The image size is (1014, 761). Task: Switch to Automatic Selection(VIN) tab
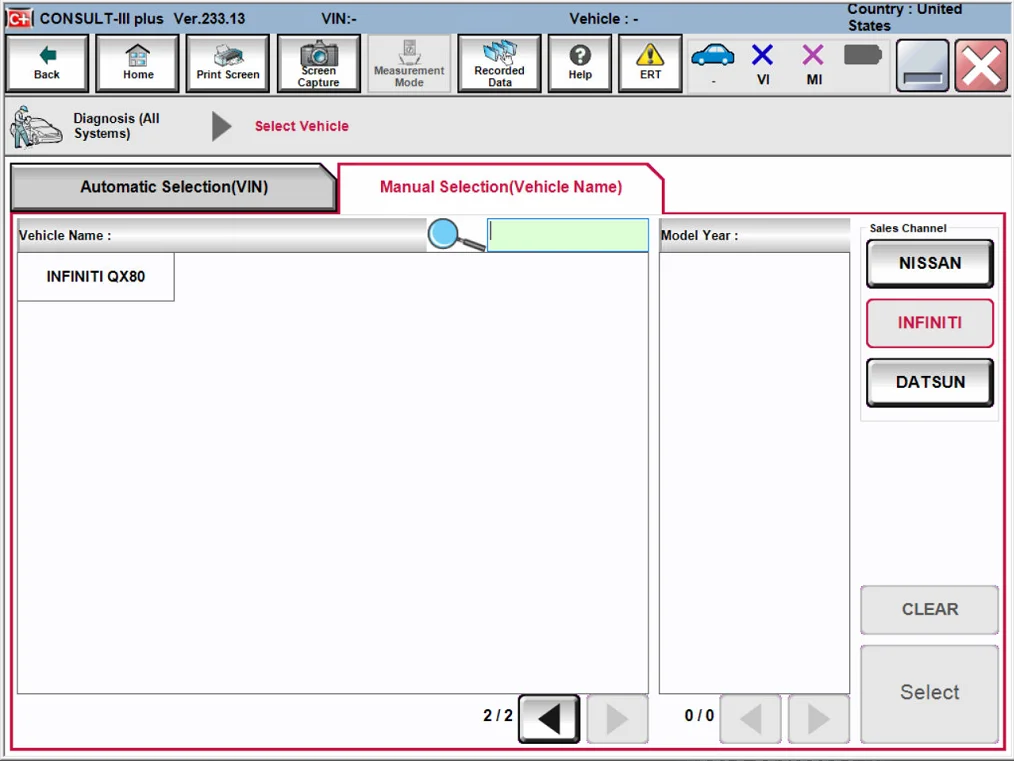[x=174, y=188]
